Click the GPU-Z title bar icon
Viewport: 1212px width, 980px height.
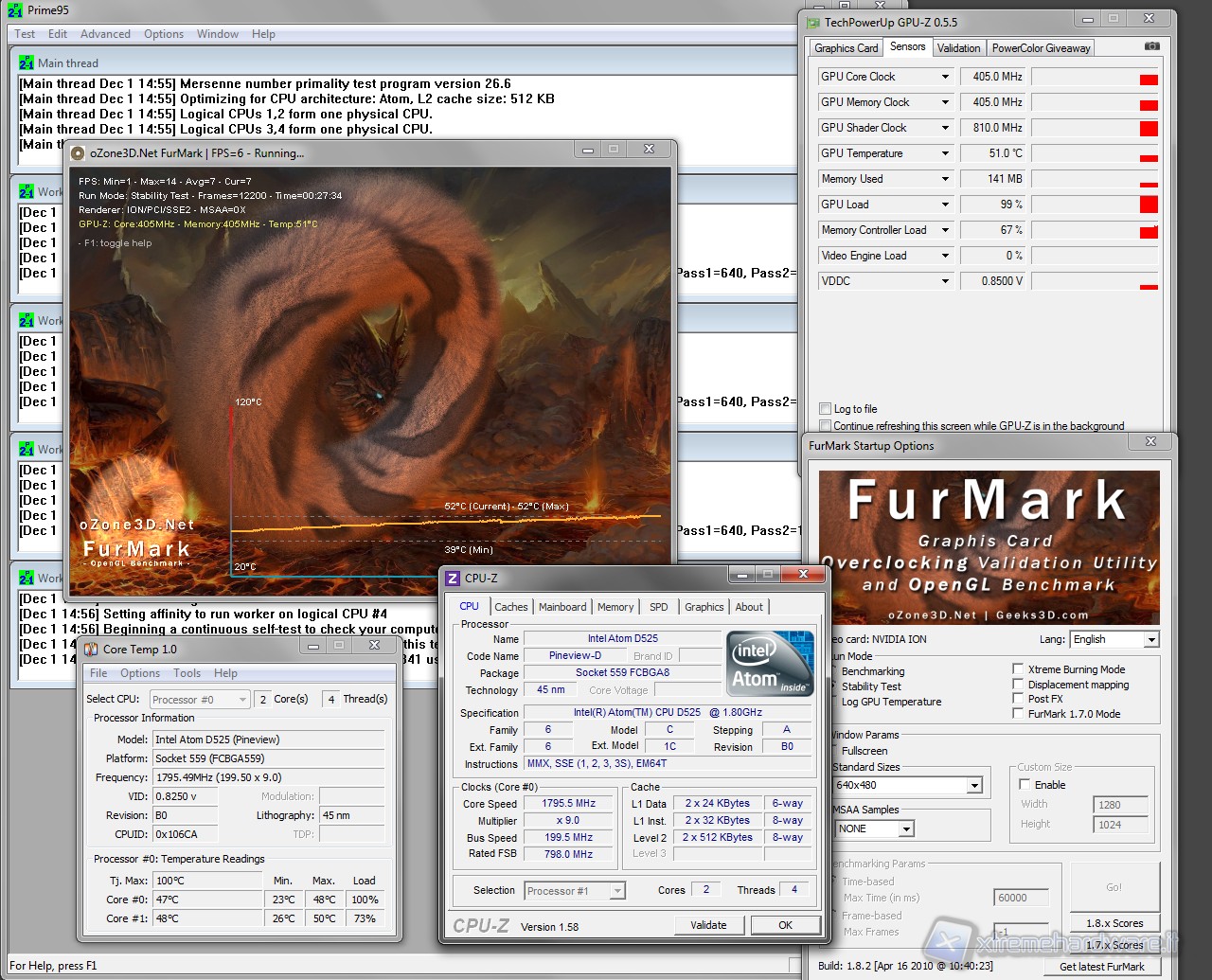pyautogui.click(x=812, y=22)
